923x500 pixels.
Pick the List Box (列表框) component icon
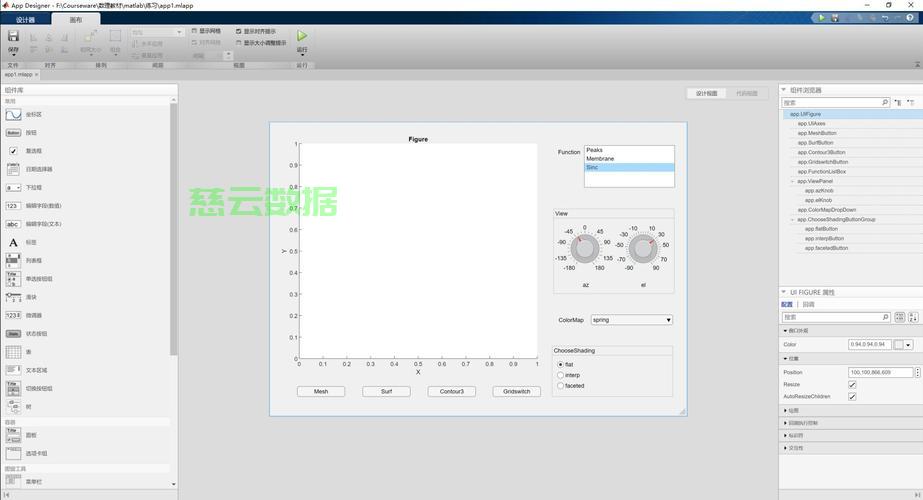click(14, 260)
